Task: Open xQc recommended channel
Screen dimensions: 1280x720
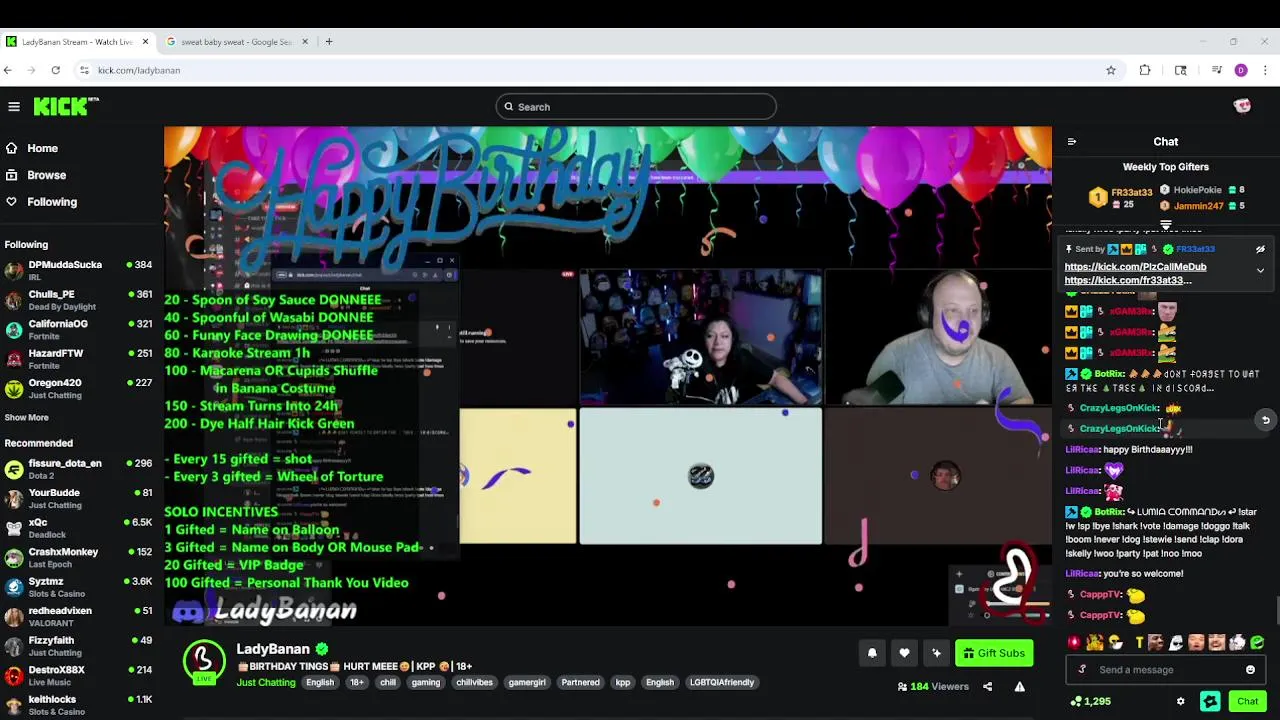Action: coord(78,528)
